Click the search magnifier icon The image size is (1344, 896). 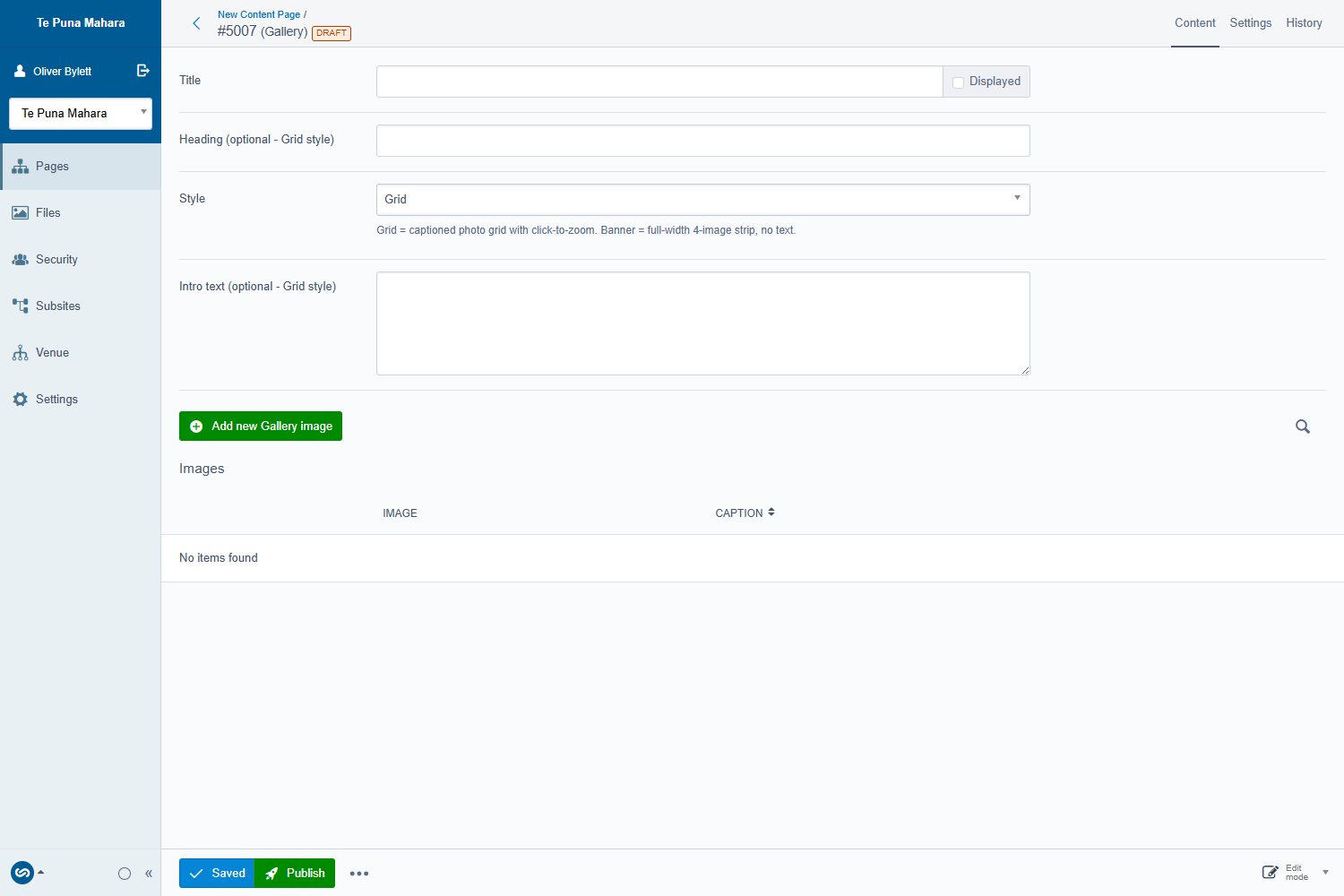pos(1303,426)
